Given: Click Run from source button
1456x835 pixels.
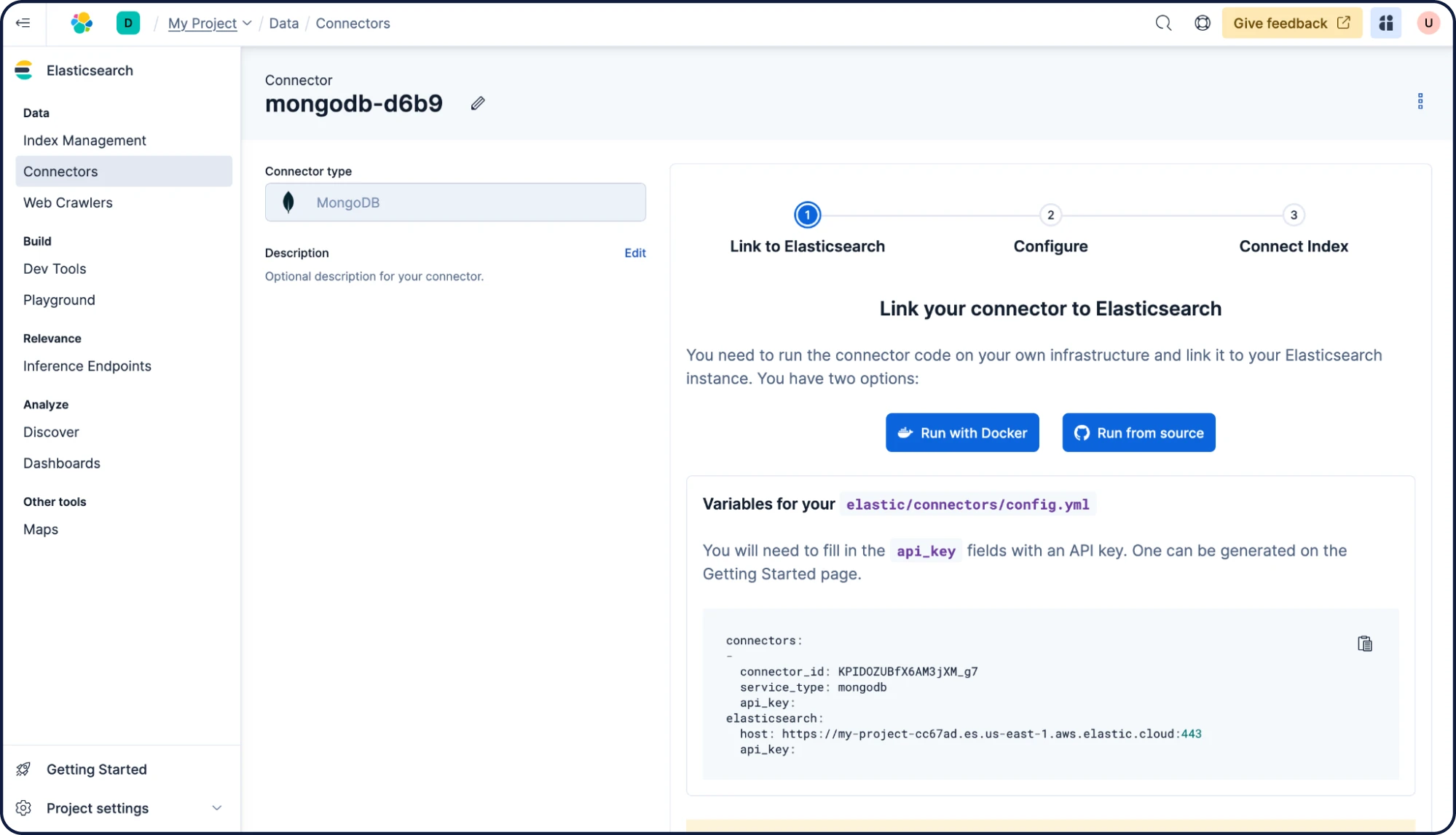Looking at the screenshot, I should (1138, 432).
